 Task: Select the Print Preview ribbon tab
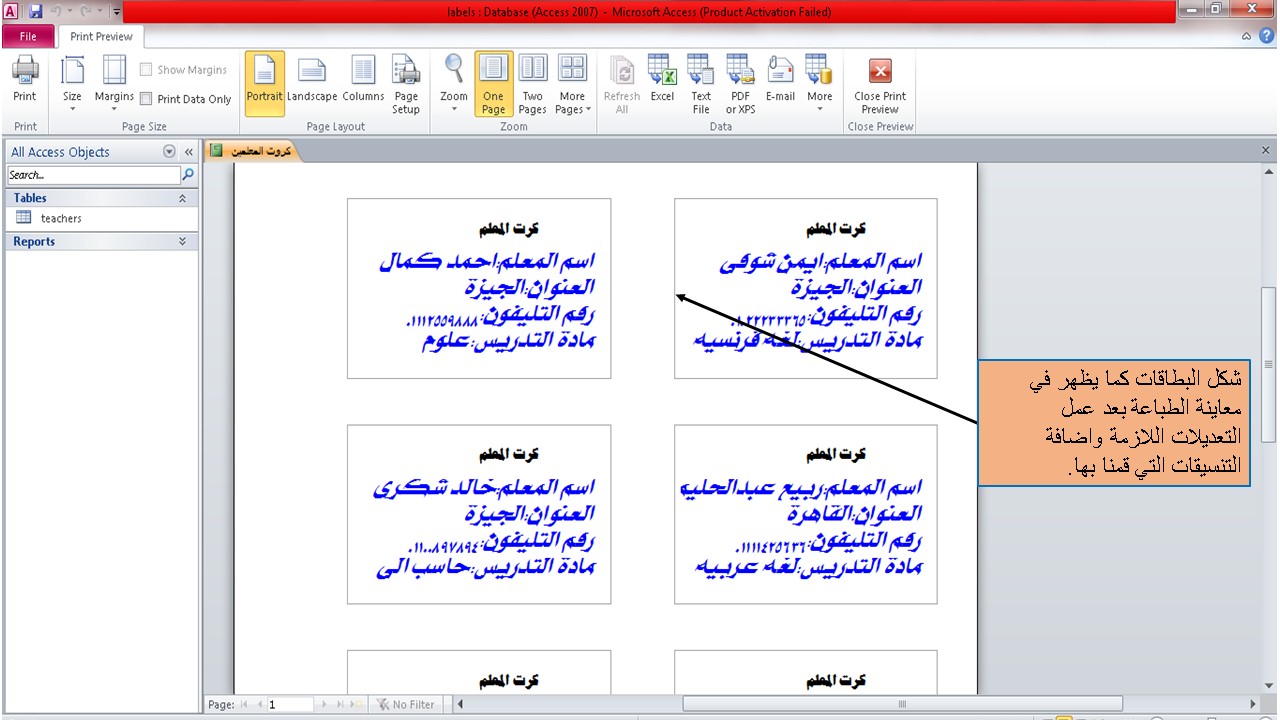click(x=101, y=37)
